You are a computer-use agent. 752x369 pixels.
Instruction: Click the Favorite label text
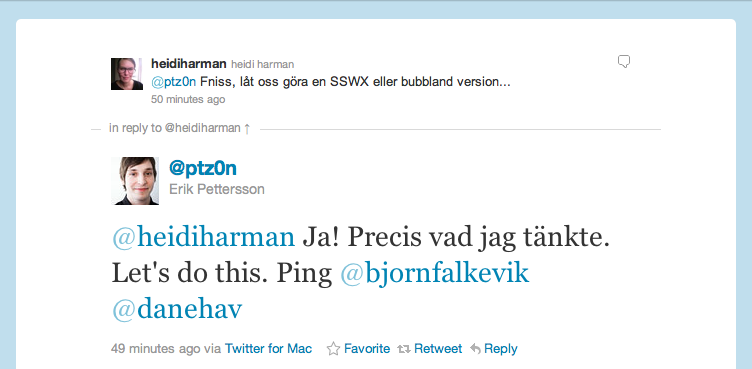click(x=367, y=348)
